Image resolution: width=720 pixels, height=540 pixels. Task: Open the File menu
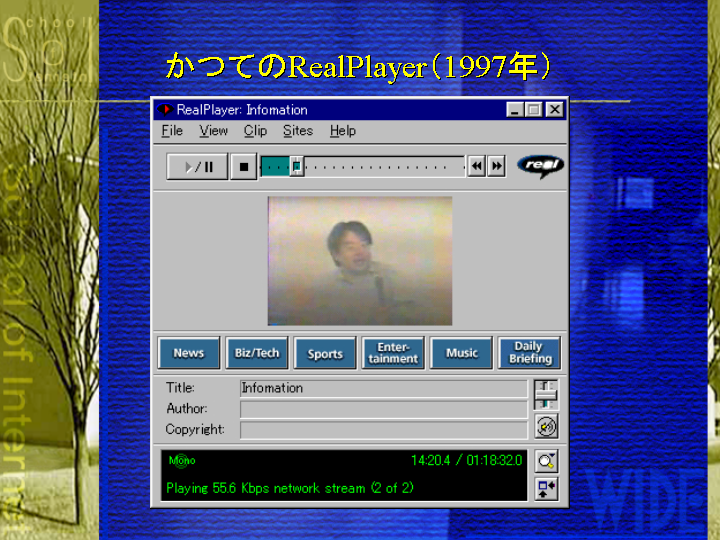tap(172, 131)
